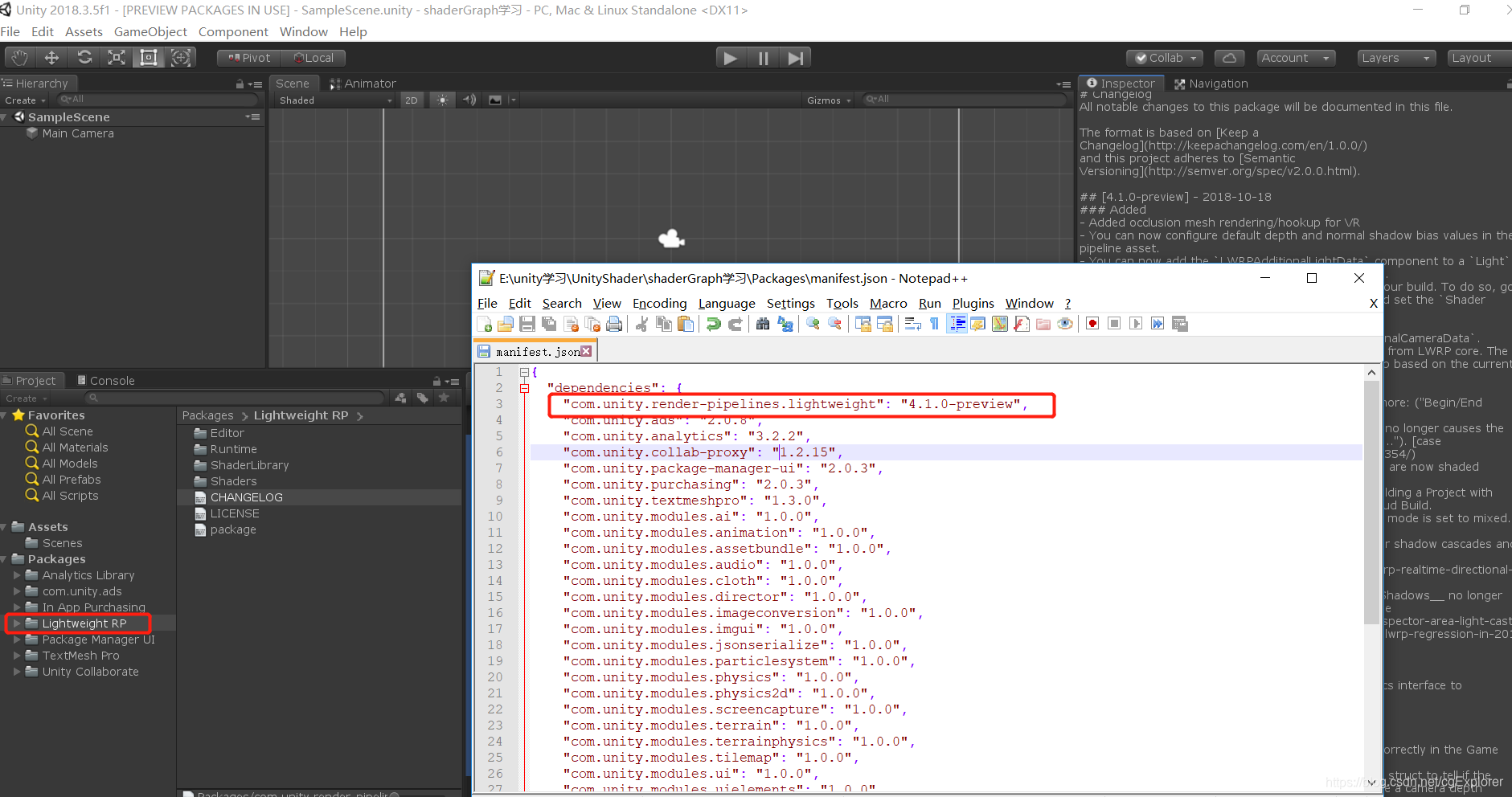Select the Rotate tool in Unity toolbar

pyautogui.click(x=84, y=58)
